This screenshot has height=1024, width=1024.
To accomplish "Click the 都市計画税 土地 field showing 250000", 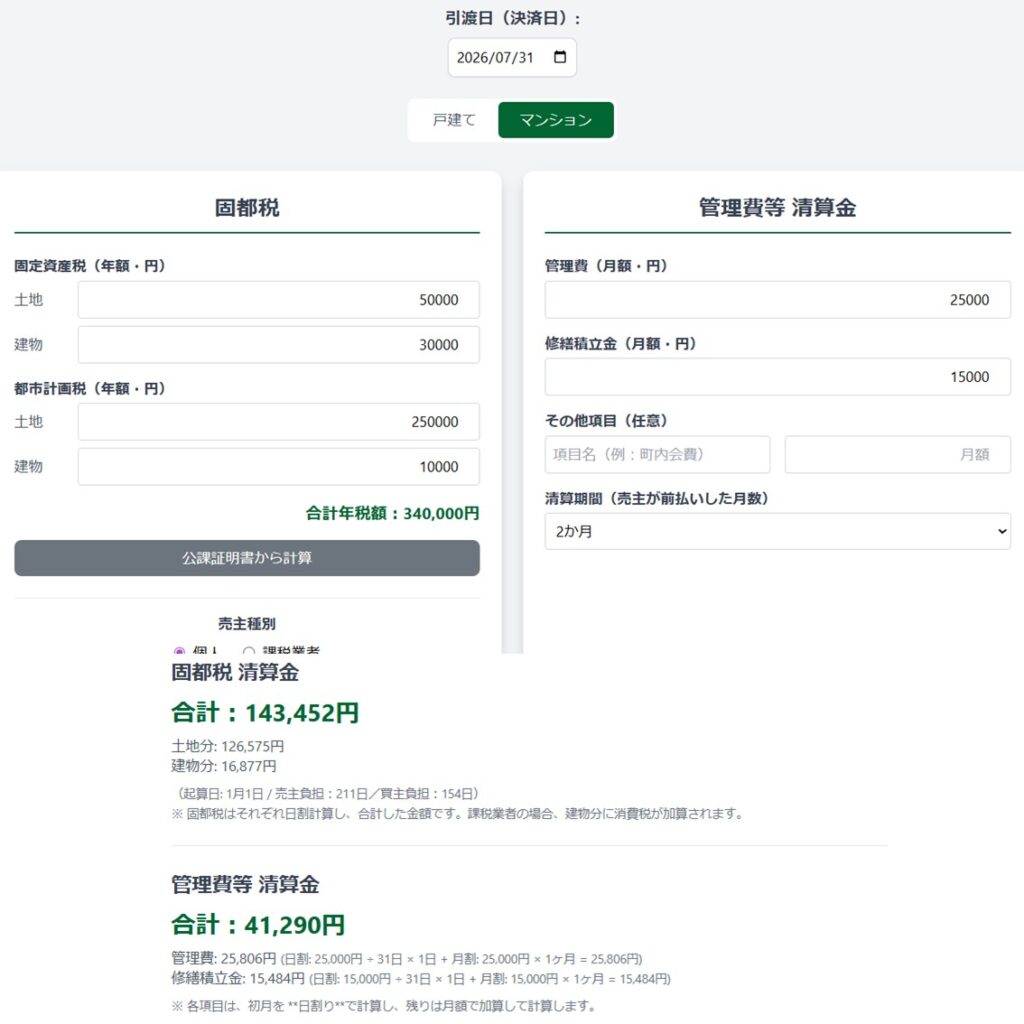I will pyautogui.click(x=278, y=422).
